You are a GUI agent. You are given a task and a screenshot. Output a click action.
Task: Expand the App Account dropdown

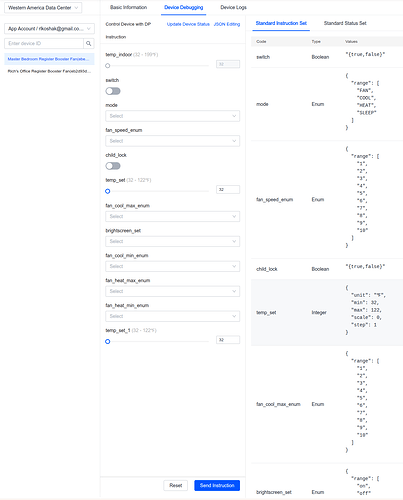(x=49, y=29)
